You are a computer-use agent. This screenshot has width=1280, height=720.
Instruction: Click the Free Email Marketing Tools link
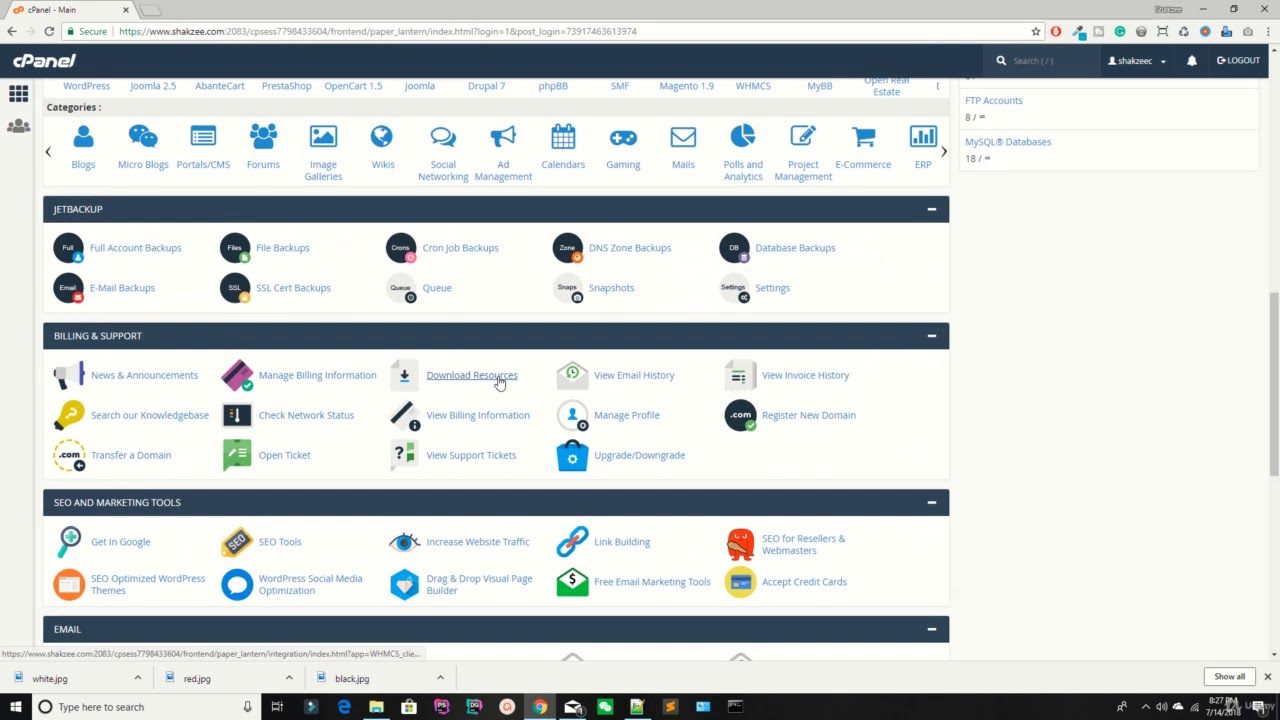click(652, 582)
